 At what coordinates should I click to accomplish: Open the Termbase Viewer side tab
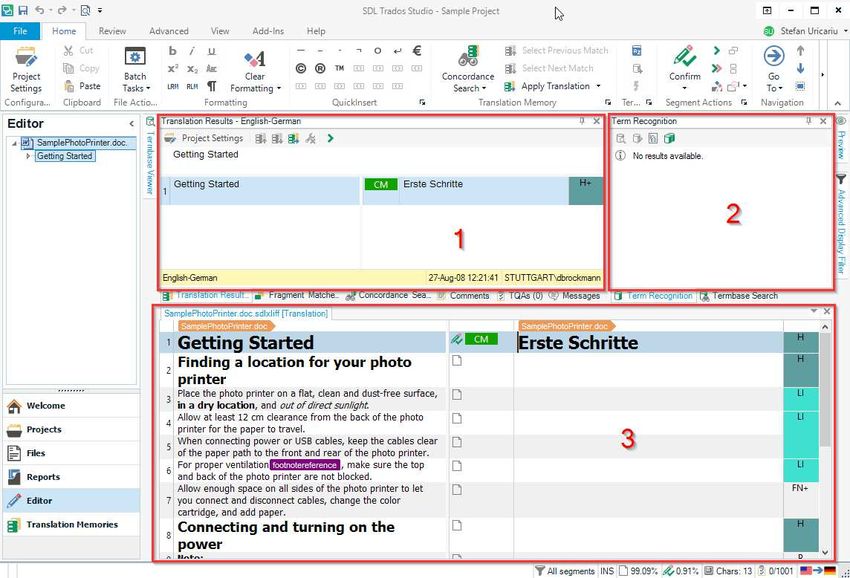click(x=150, y=157)
